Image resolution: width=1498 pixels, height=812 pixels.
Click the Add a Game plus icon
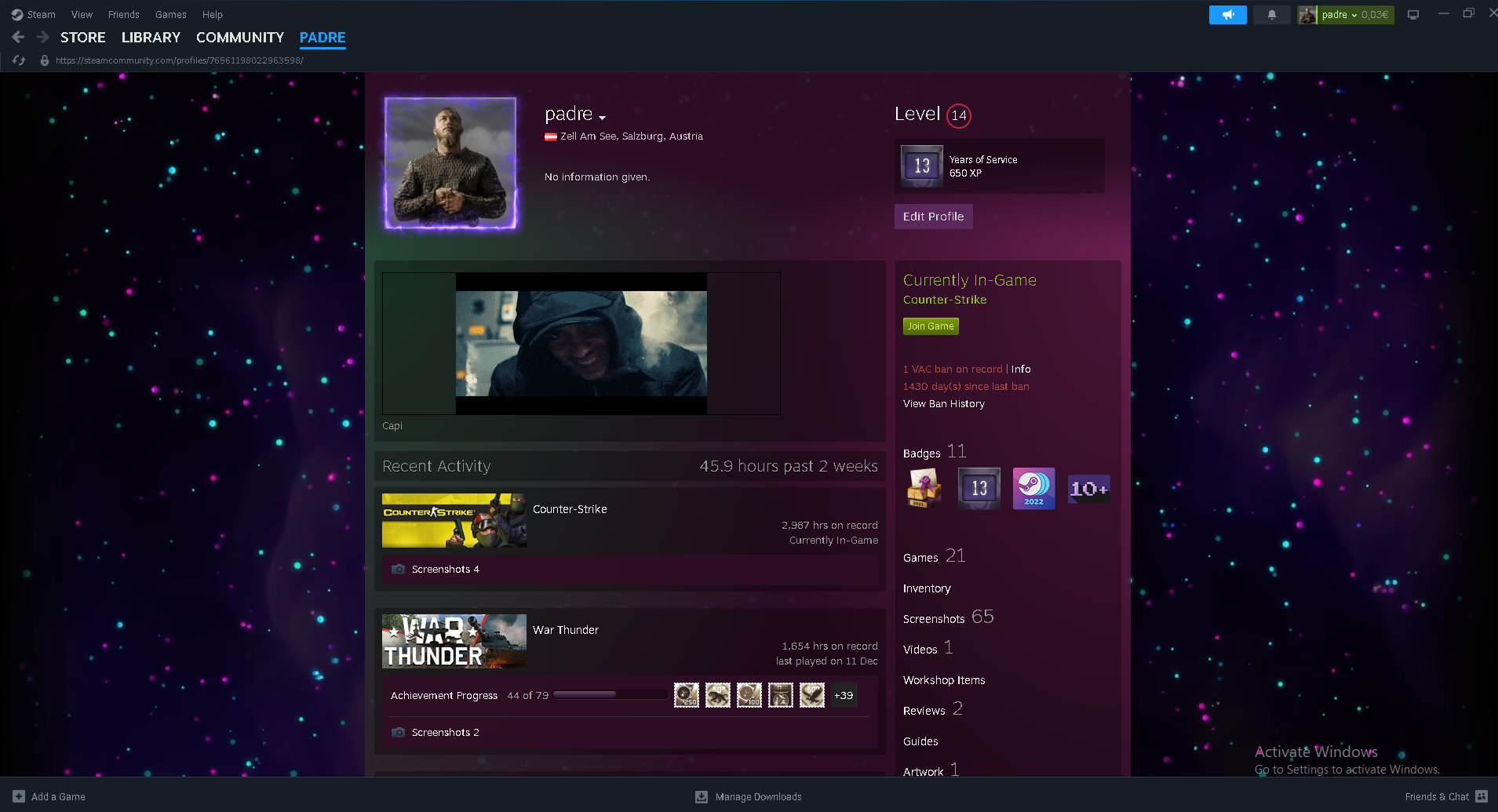pos(19,796)
